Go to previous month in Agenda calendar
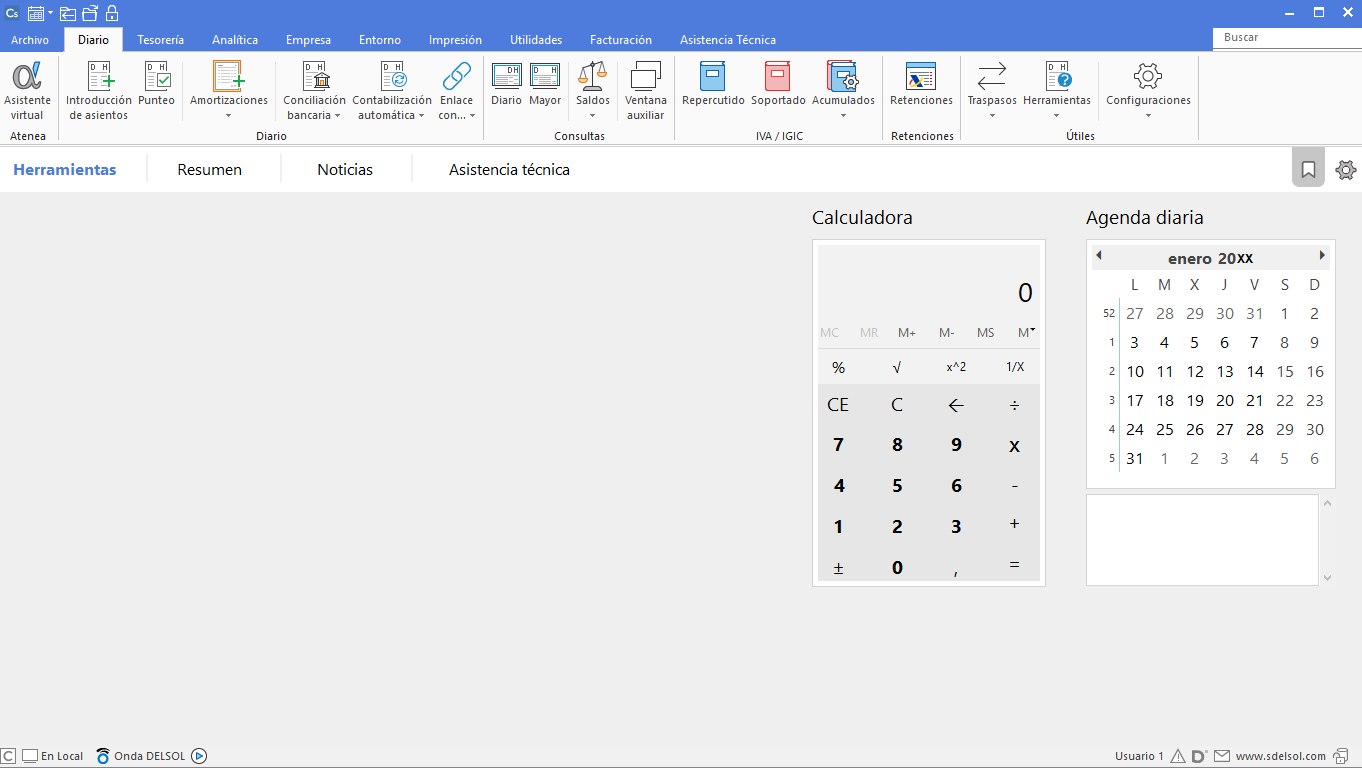The width and height of the screenshot is (1362, 768). pos(1099,255)
